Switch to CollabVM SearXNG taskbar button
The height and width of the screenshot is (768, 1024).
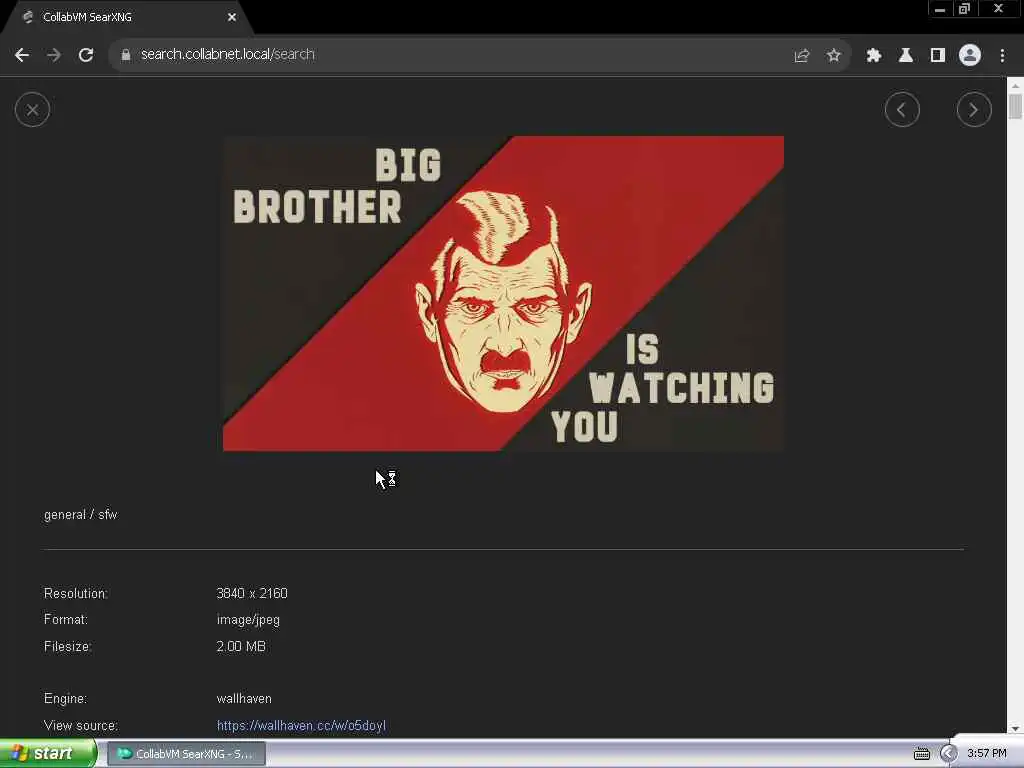click(x=186, y=754)
